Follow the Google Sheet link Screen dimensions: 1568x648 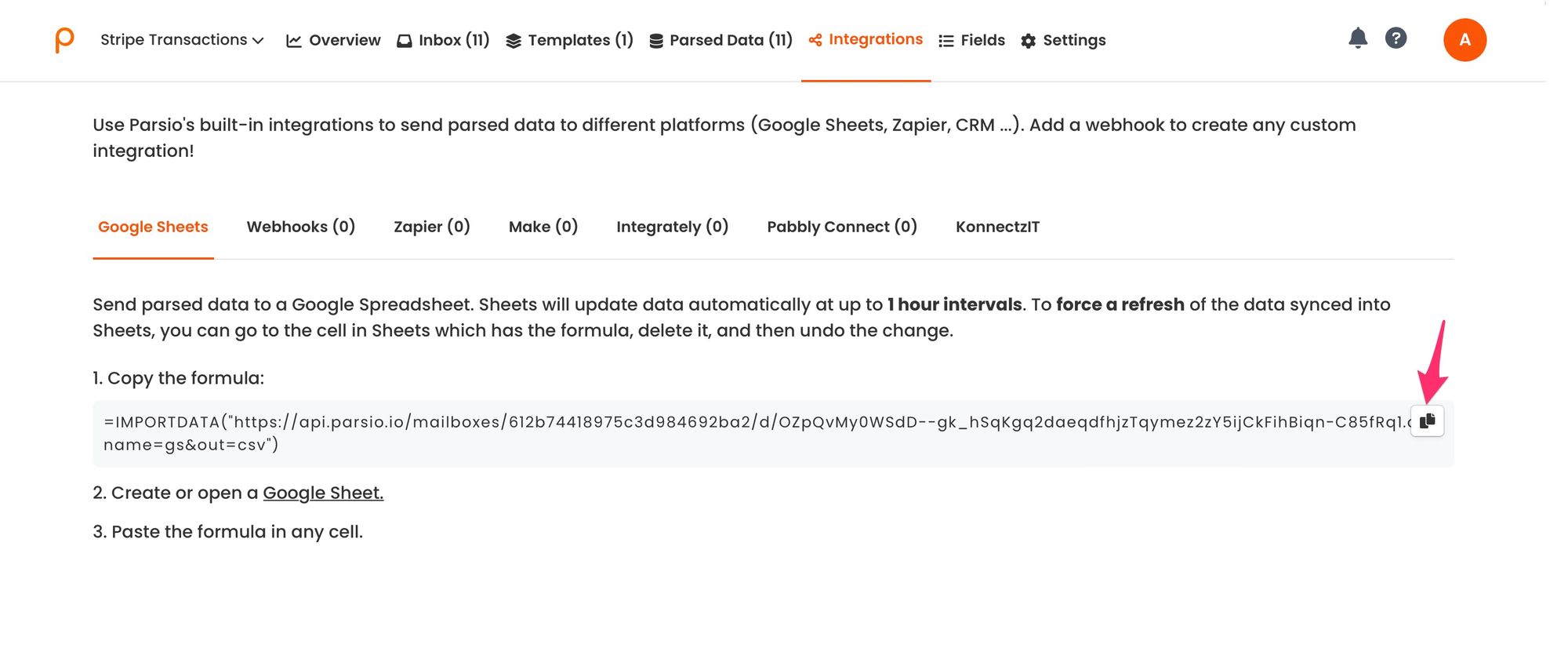click(x=323, y=493)
